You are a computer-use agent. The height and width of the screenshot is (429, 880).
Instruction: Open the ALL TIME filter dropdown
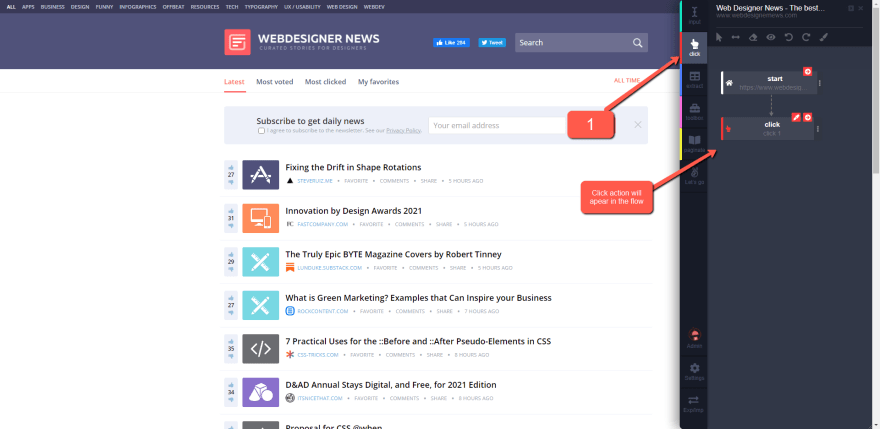click(628, 81)
